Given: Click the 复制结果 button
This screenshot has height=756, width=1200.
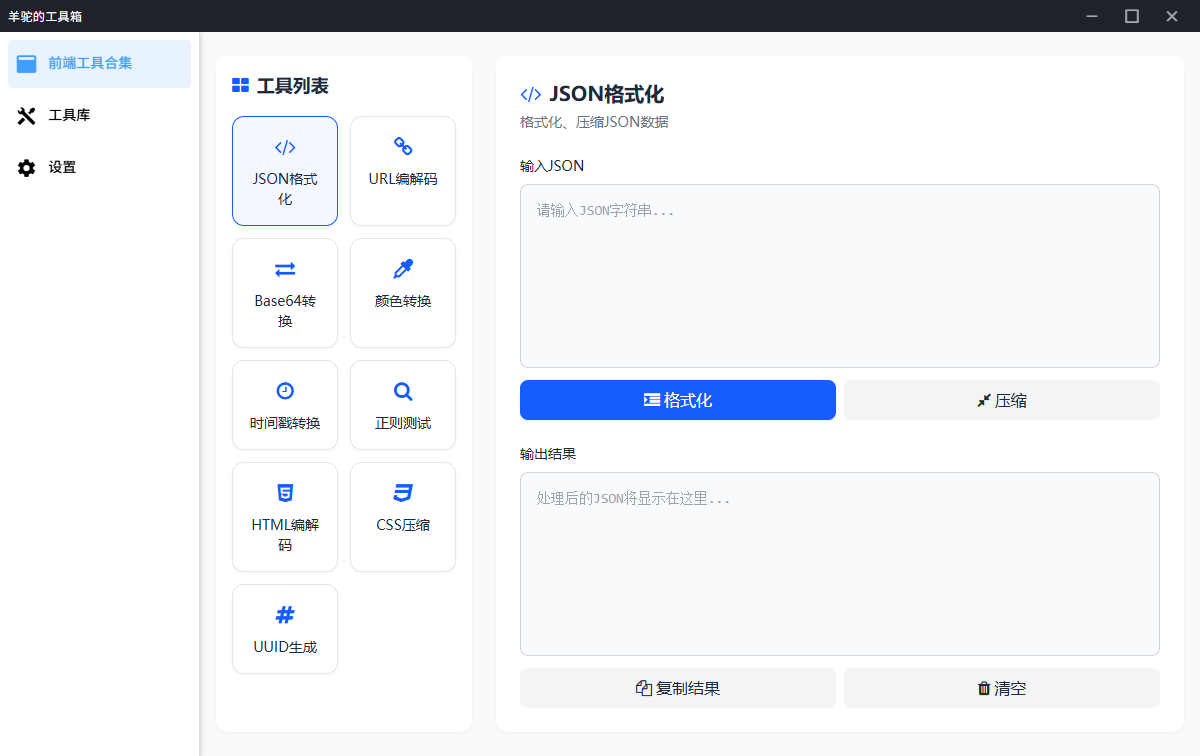Looking at the screenshot, I should 678,688.
